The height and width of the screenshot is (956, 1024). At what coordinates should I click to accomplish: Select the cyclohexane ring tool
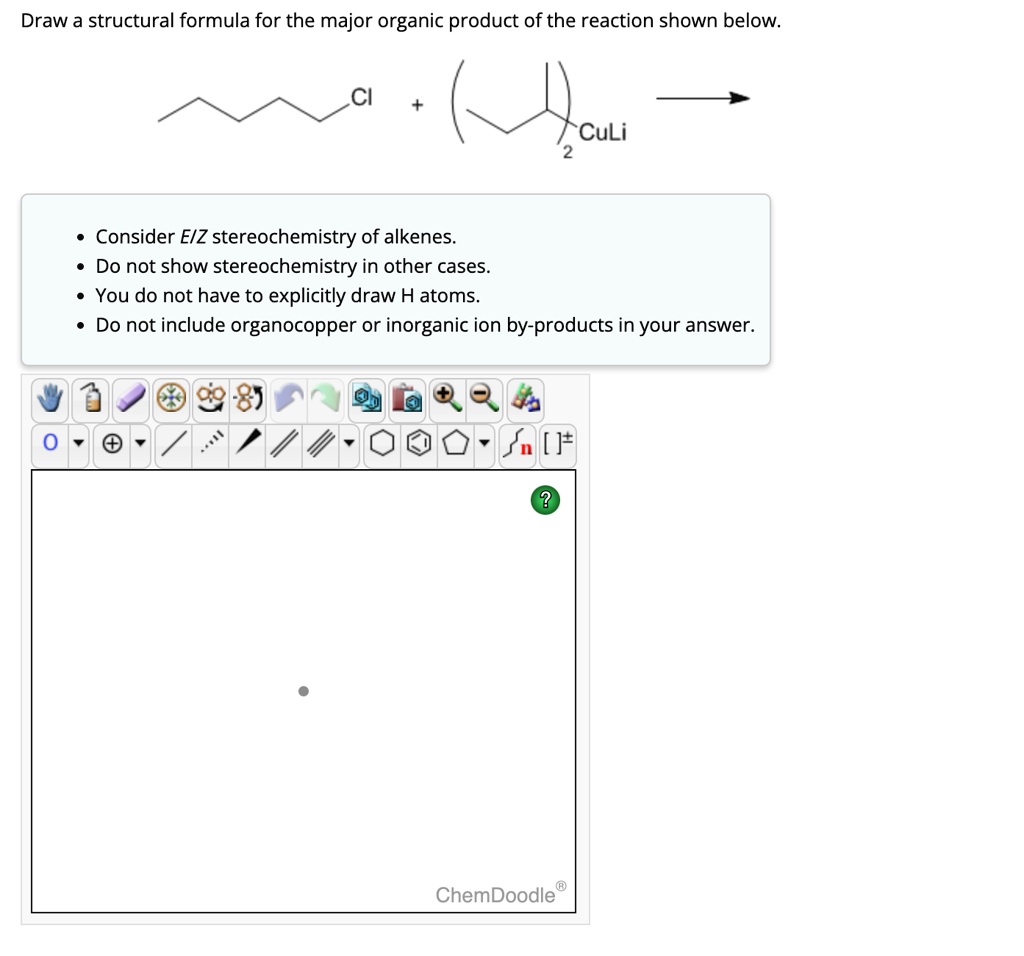pyautogui.click(x=380, y=443)
